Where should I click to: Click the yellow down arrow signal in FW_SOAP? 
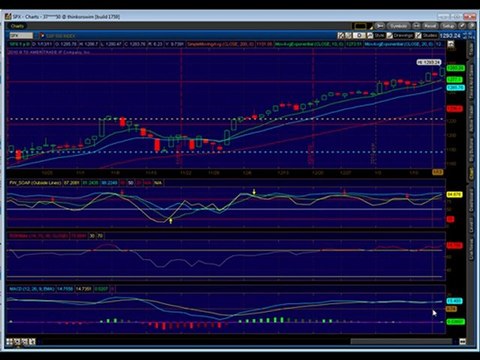[x=254, y=192]
